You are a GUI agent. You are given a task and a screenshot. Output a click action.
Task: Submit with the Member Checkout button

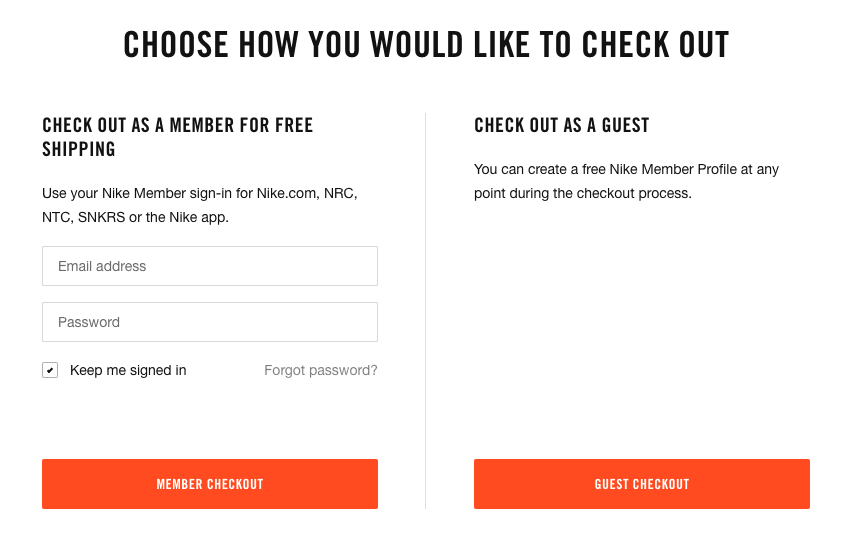pyautogui.click(x=210, y=484)
